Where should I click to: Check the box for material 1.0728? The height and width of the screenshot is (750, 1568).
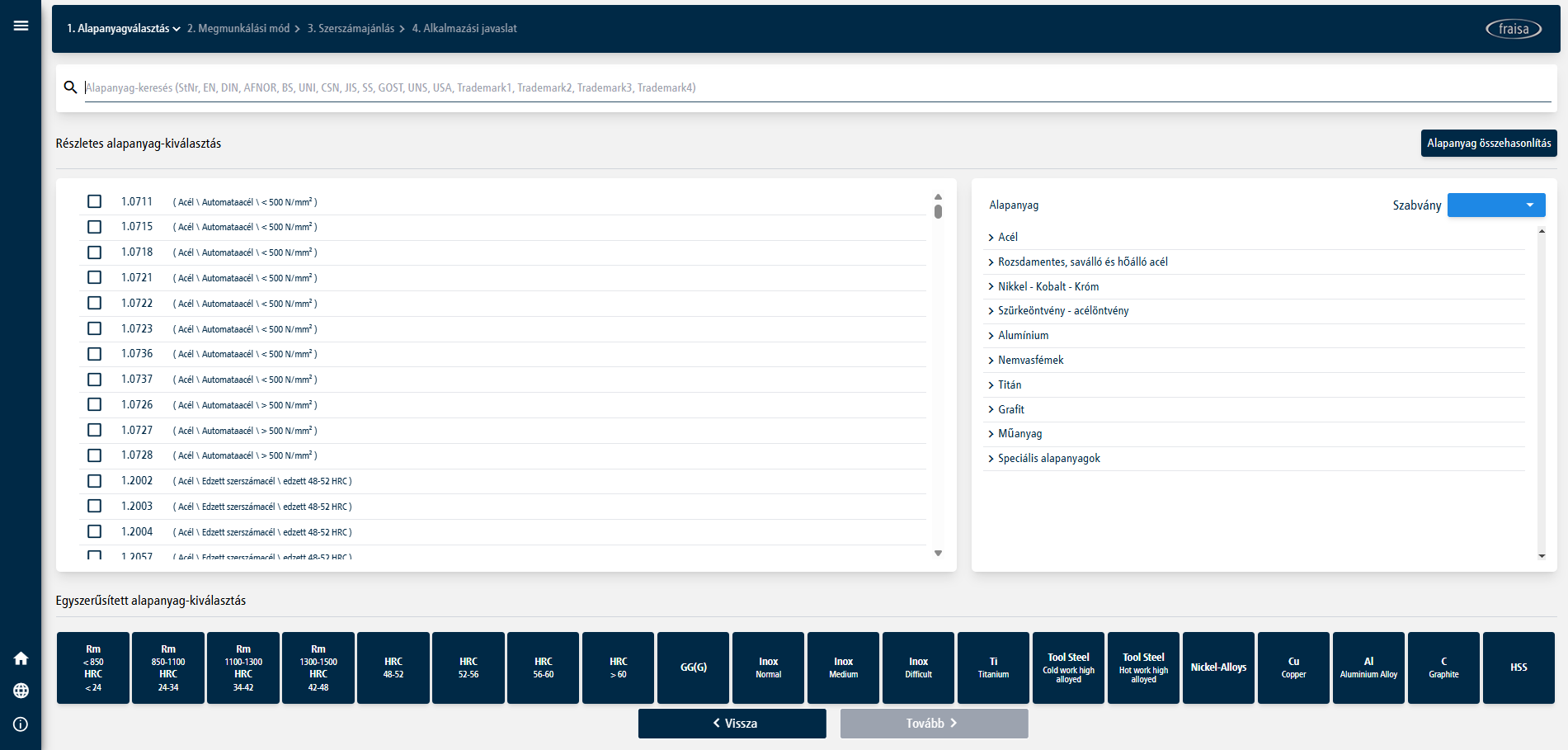[x=95, y=455]
